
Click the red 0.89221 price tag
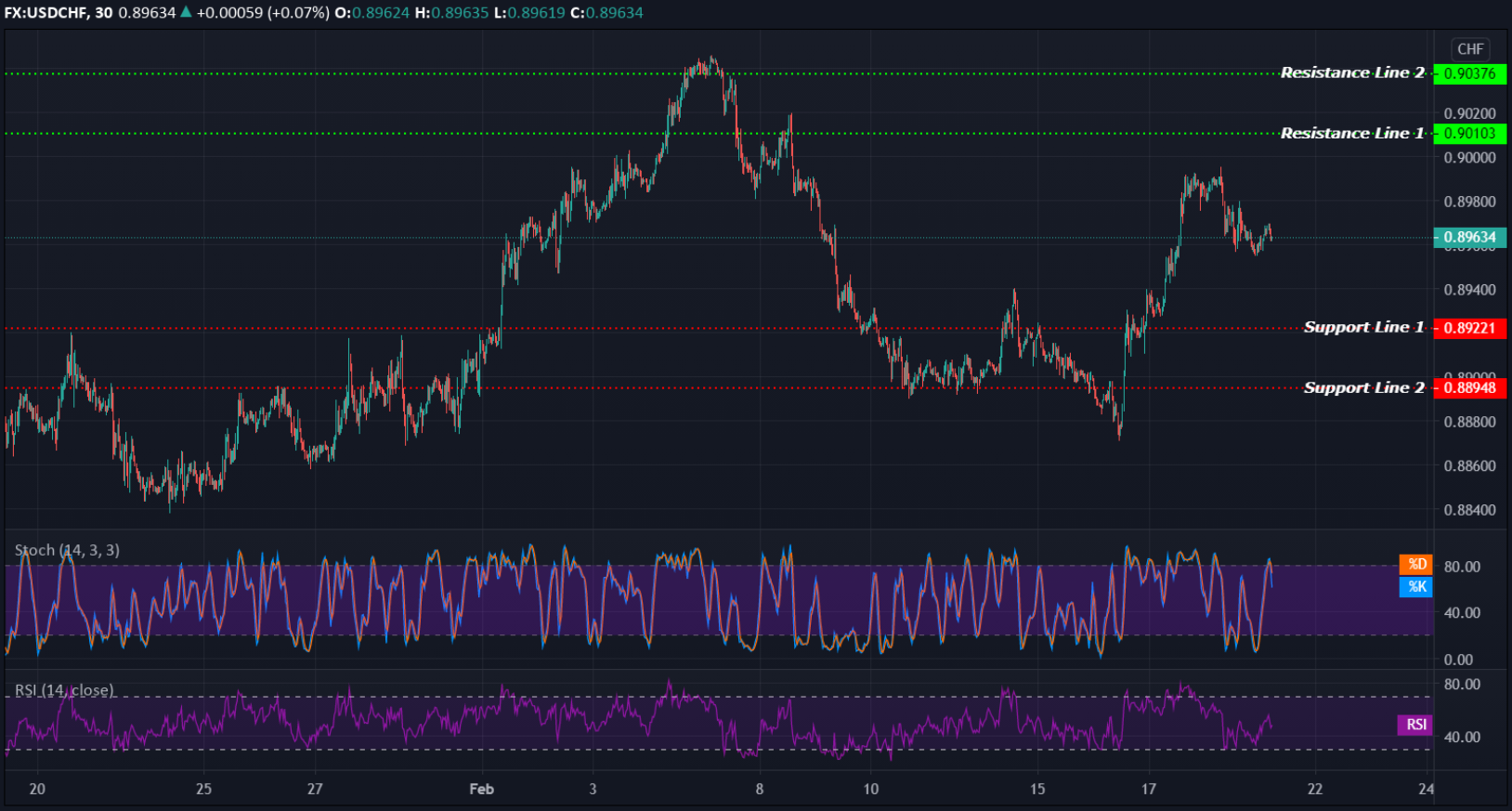(x=1470, y=328)
